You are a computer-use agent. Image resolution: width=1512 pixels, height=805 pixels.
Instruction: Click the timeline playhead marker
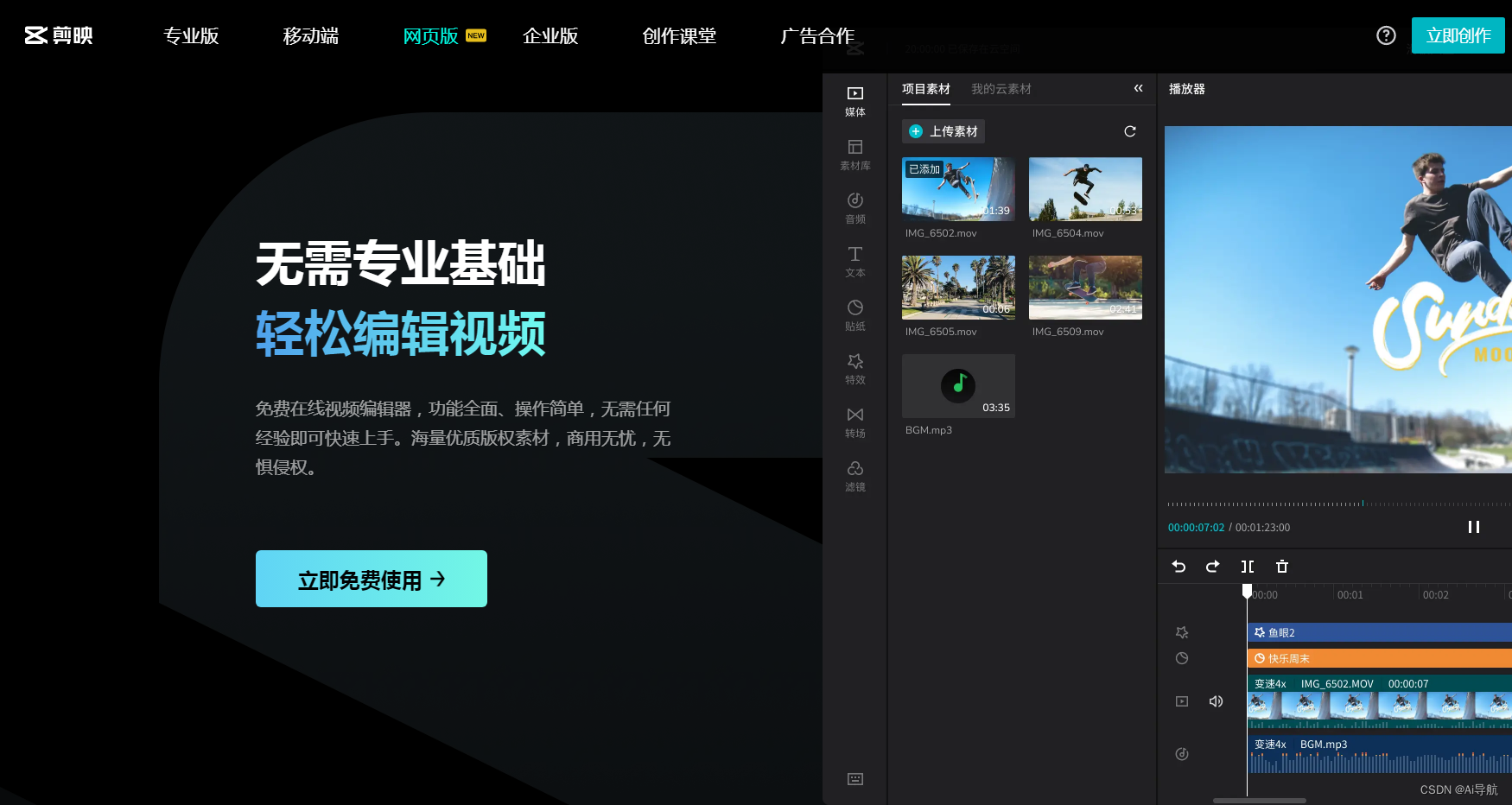click(x=1247, y=591)
